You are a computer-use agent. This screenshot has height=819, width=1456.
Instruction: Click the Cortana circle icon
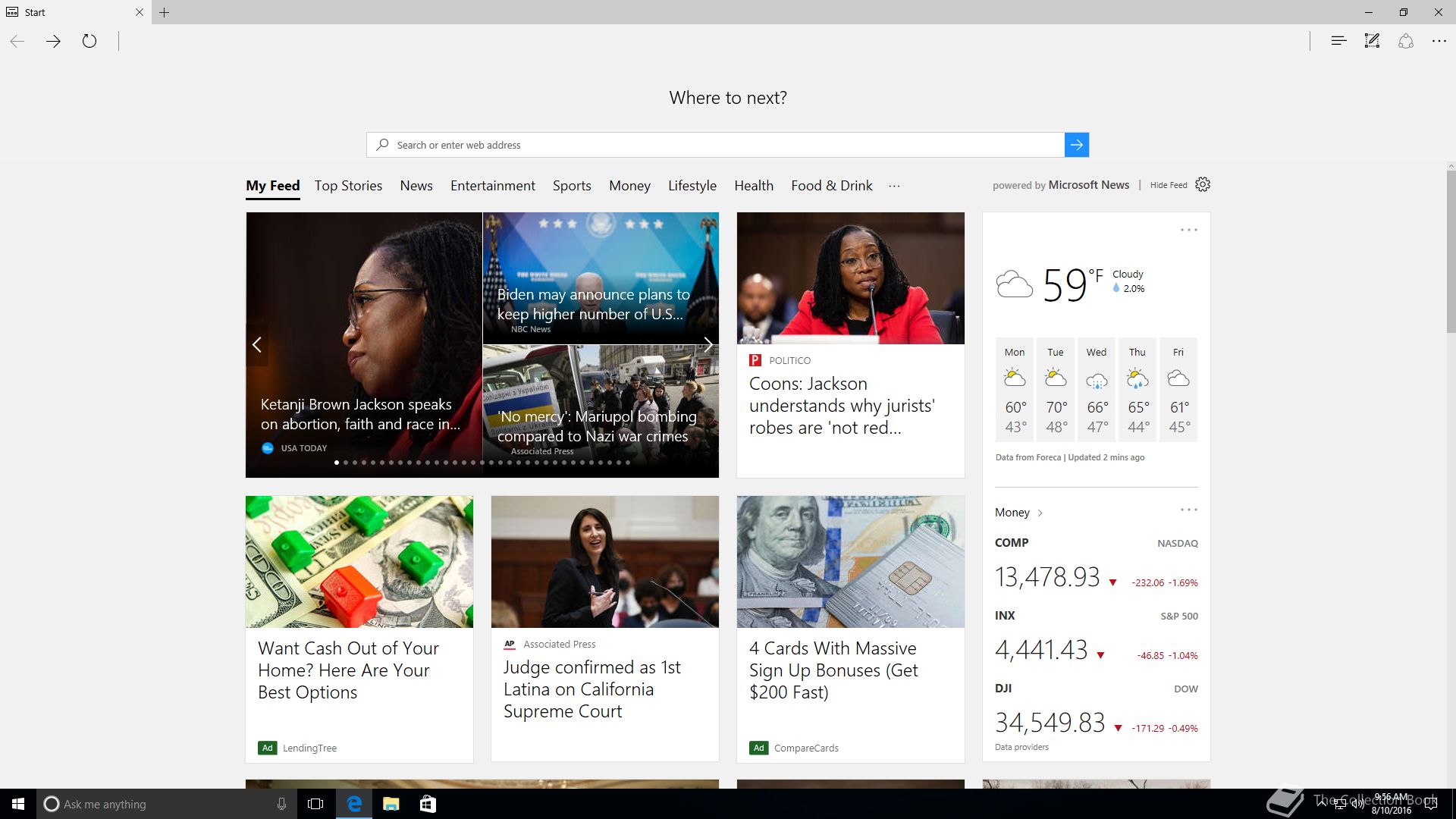coord(51,804)
